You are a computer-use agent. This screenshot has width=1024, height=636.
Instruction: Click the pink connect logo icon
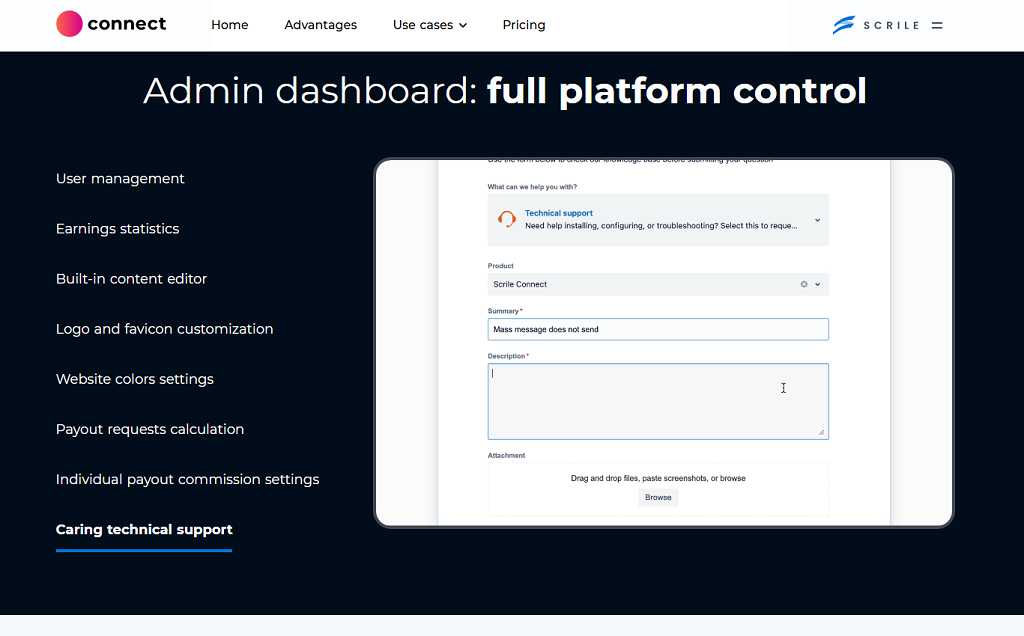pyautogui.click(x=68, y=23)
